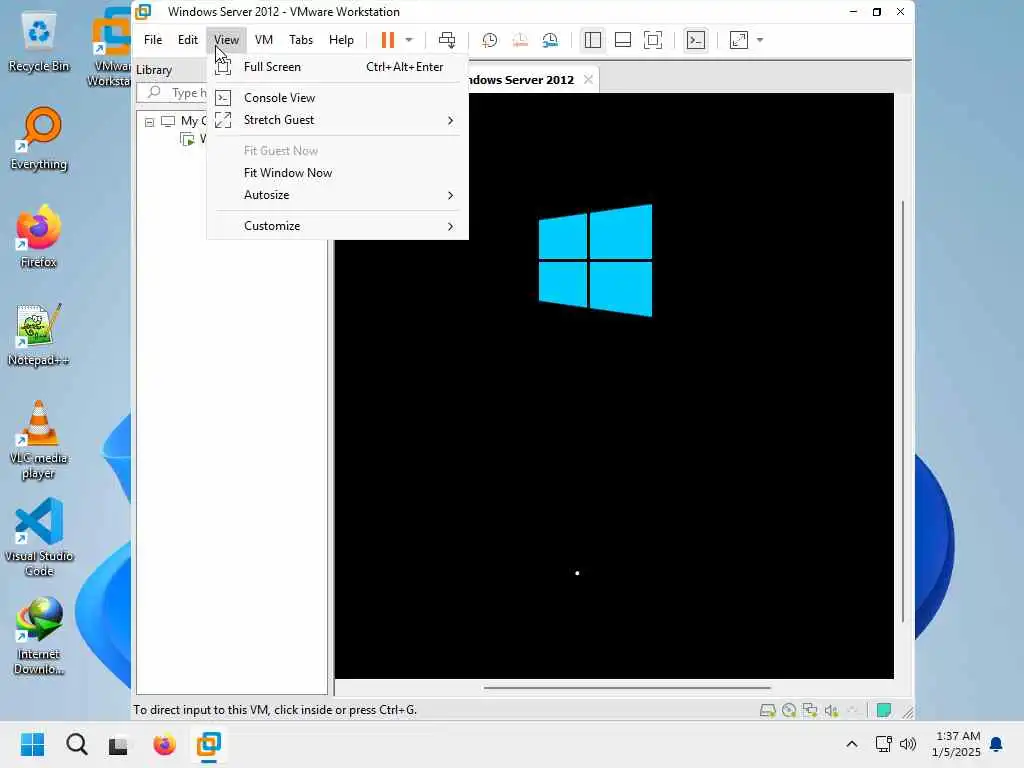1024x768 pixels.
Task: Click the horizontal scrollbar below the VM display
Action: [627, 688]
